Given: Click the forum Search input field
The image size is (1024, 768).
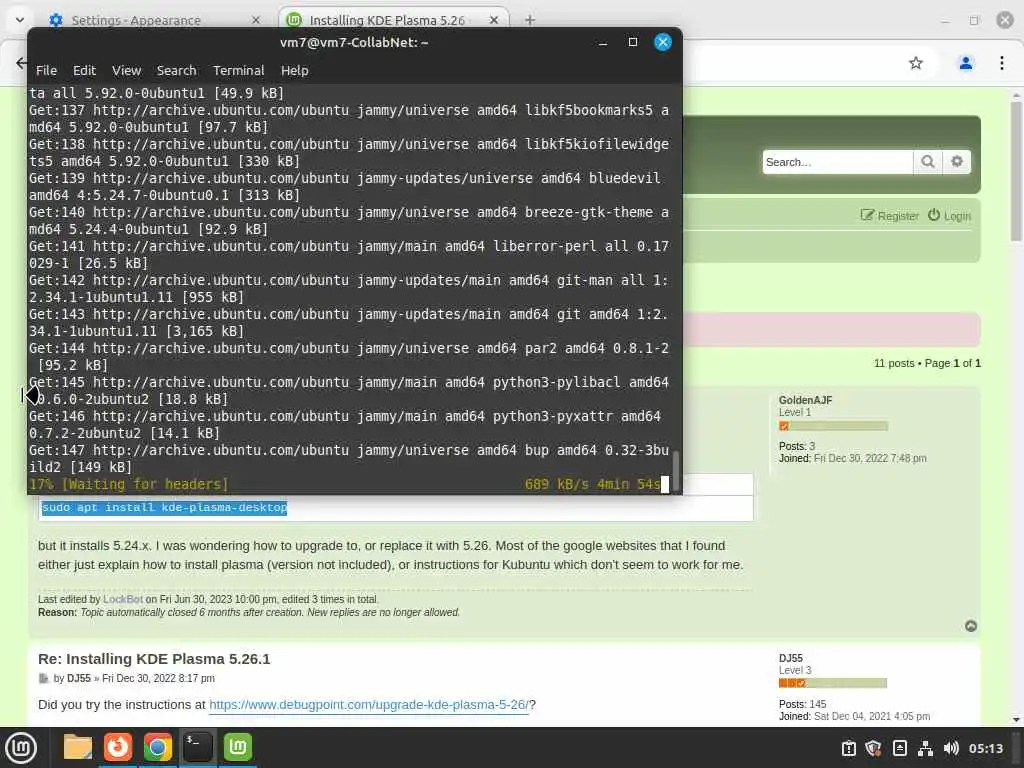Looking at the screenshot, I should 837,162.
